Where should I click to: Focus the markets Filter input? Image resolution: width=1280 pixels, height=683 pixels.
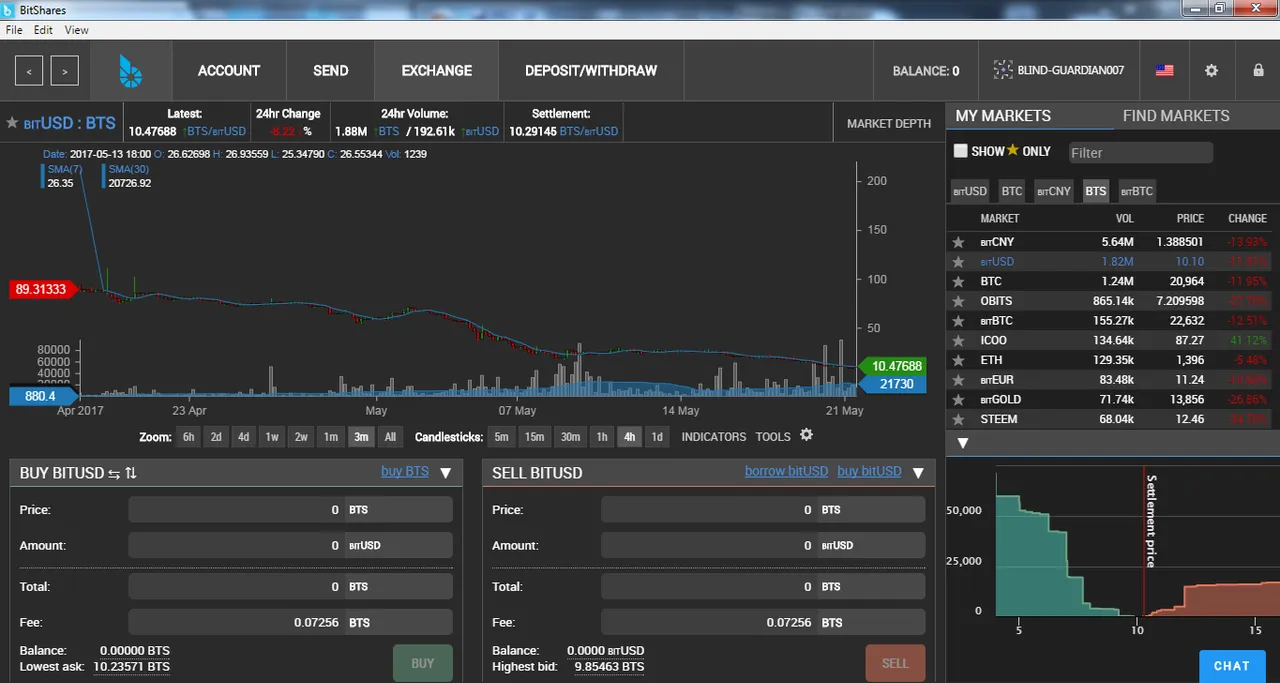pos(1140,153)
